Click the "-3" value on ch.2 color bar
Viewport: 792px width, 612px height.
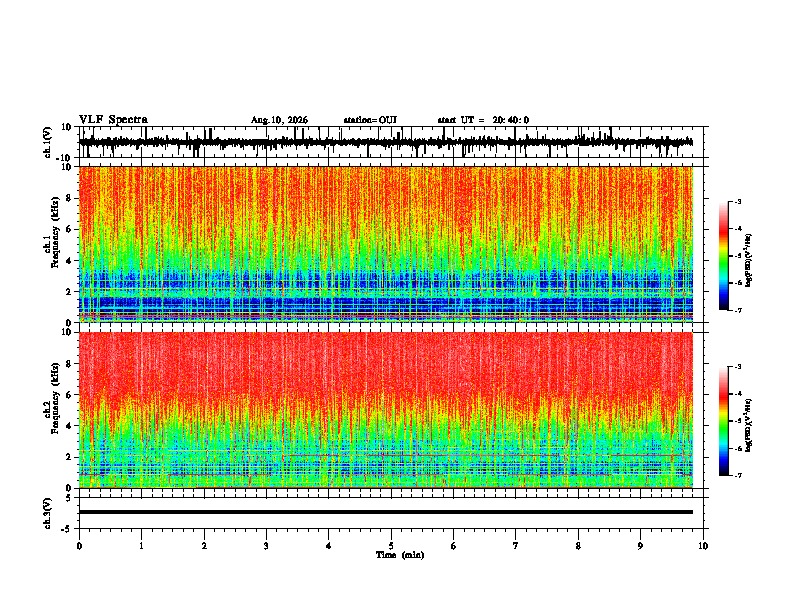[x=737, y=367]
